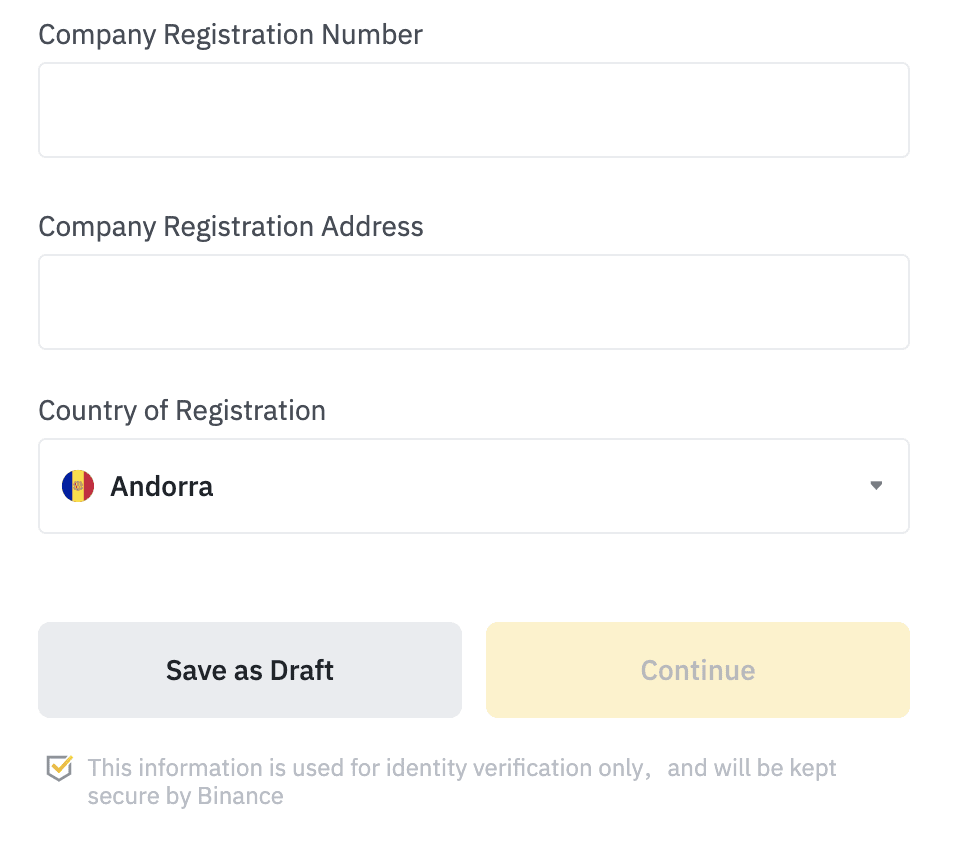Click the Country of Registration label
Viewport: 978px width, 852px height.
[x=182, y=411]
